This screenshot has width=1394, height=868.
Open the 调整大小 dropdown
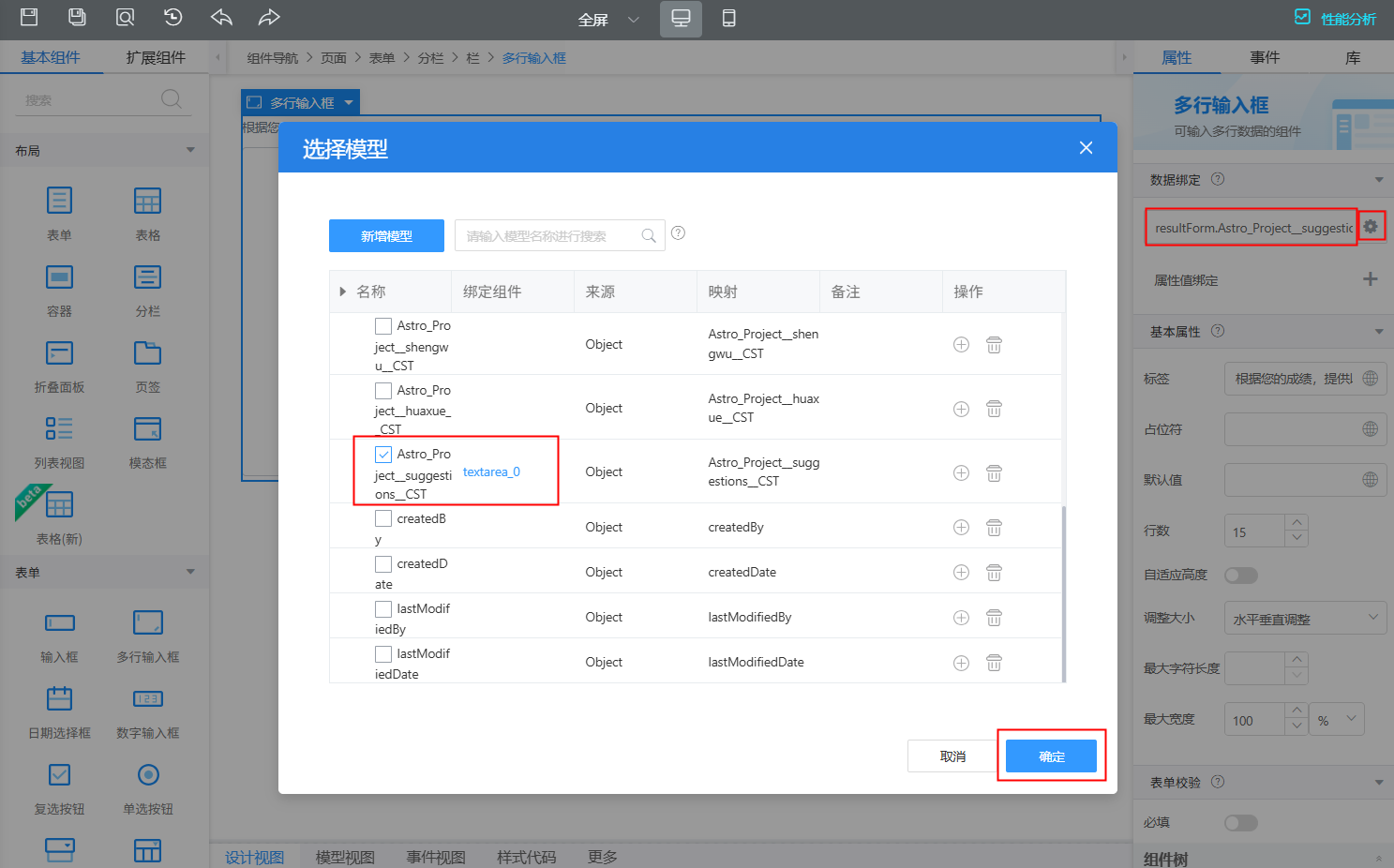click(x=1304, y=619)
